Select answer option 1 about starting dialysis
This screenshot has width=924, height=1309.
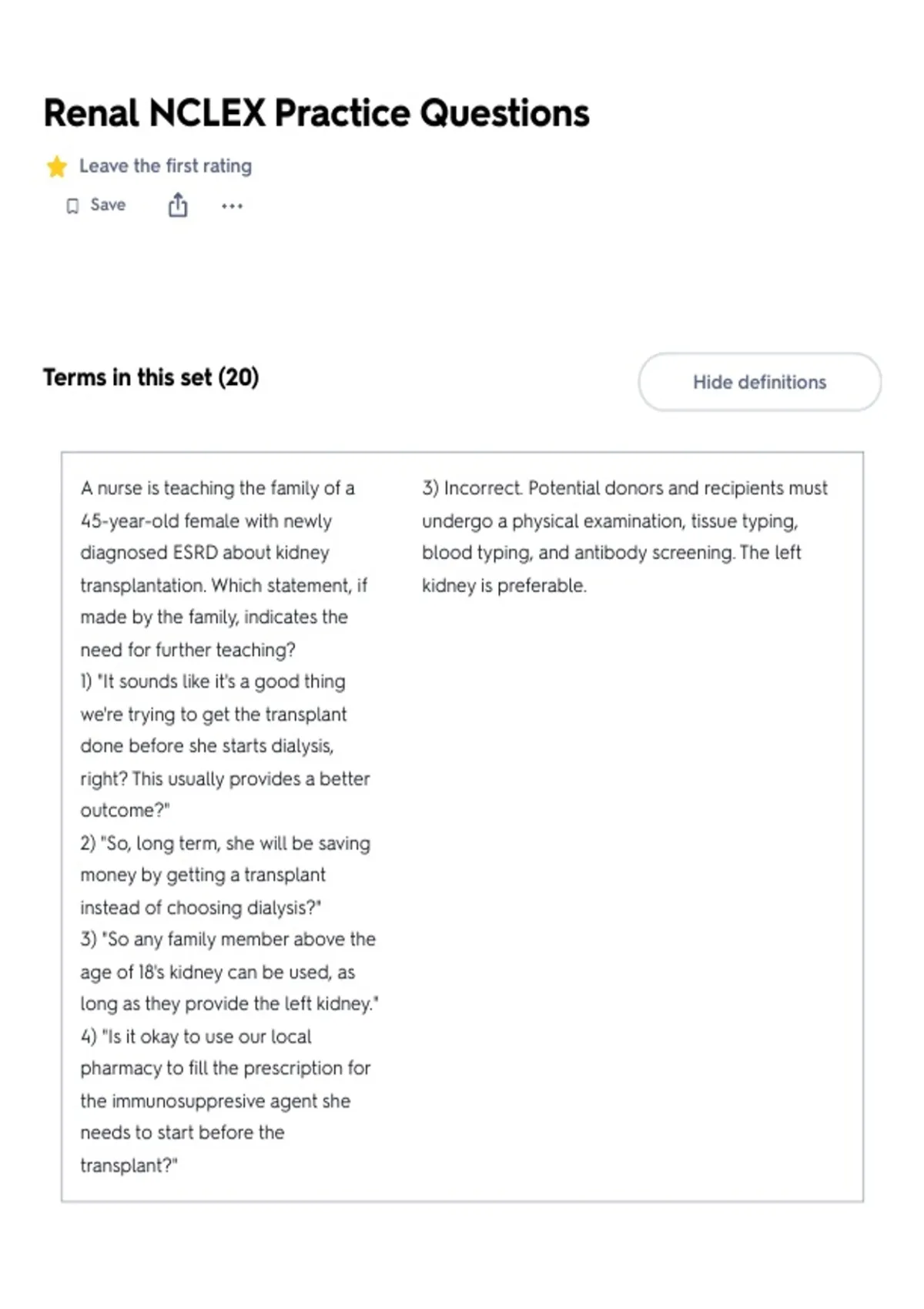(225, 746)
